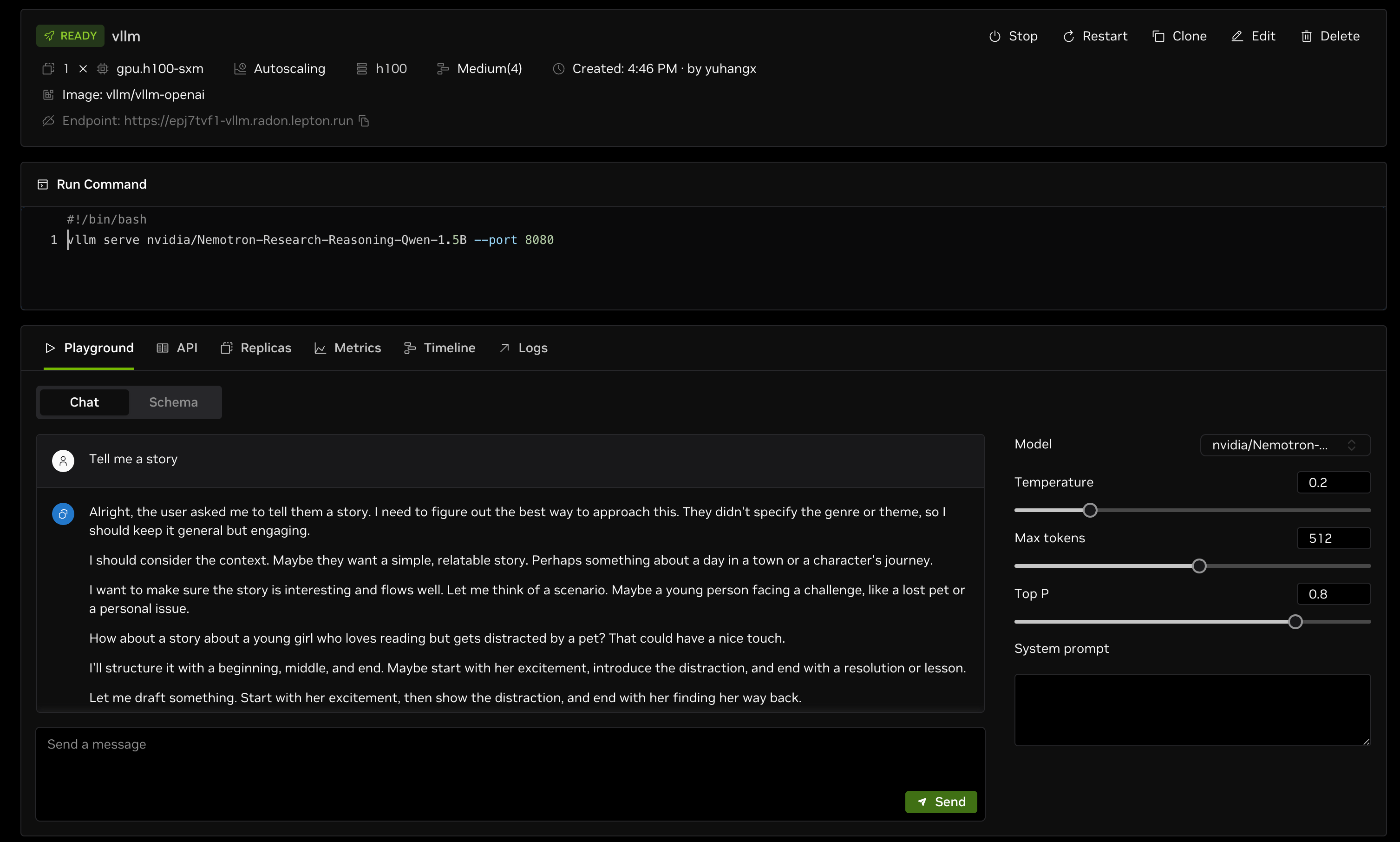Screen dimensions: 1400x842
Task: Click the clock icon beside Created time
Action: point(558,69)
